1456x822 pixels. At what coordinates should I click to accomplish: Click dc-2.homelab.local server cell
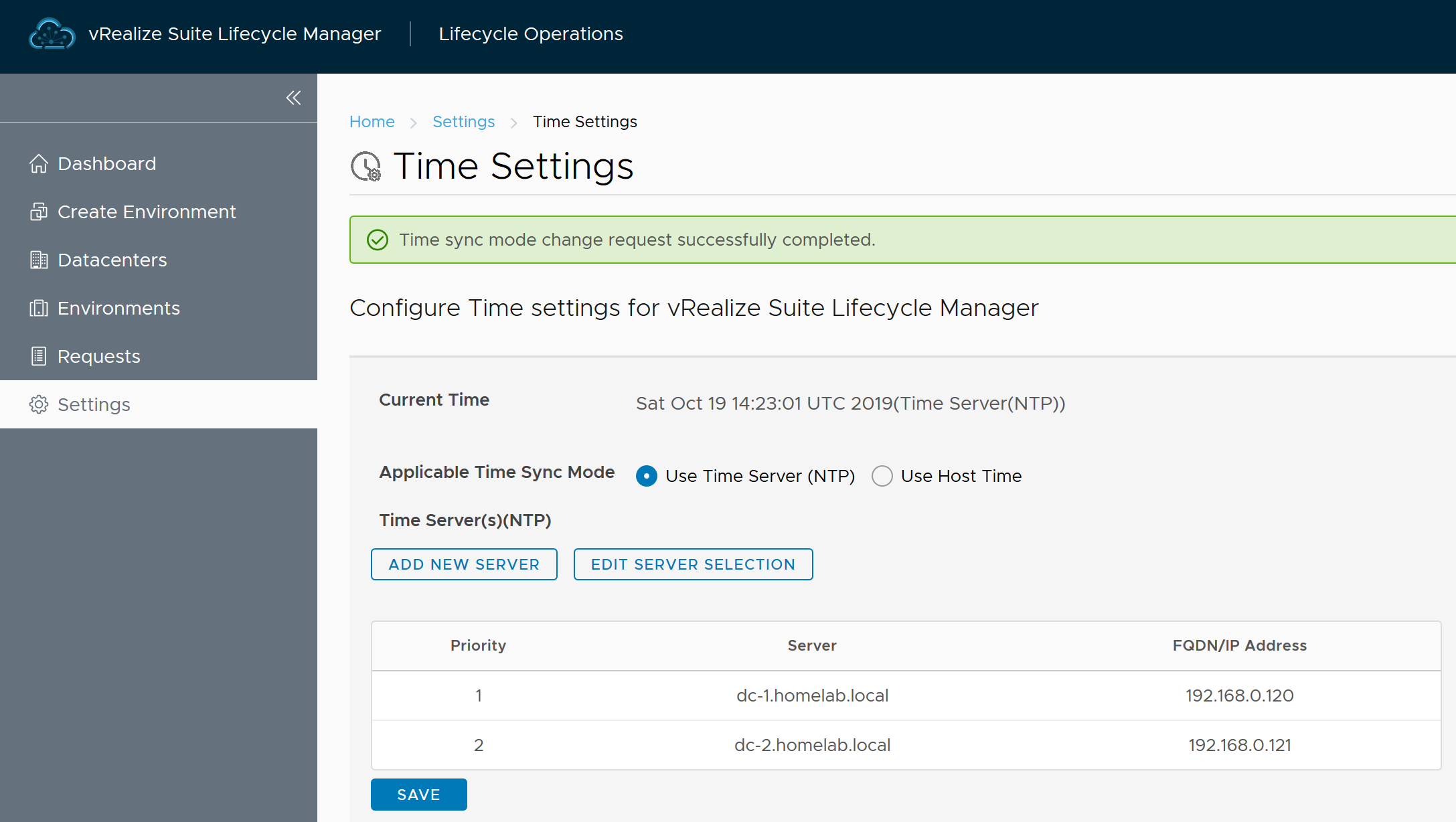(x=813, y=745)
